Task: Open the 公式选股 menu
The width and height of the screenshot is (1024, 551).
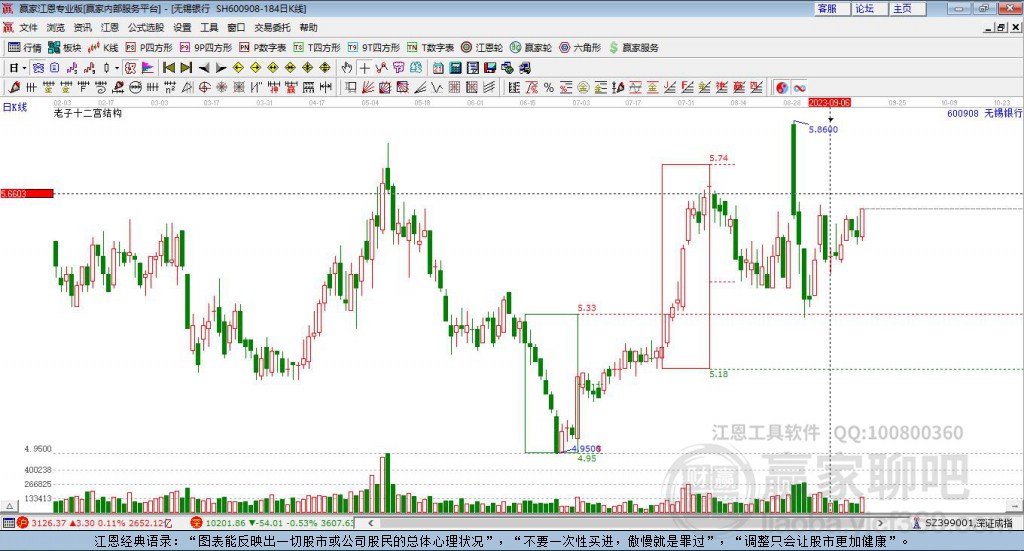Action: (x=146, y=27)
